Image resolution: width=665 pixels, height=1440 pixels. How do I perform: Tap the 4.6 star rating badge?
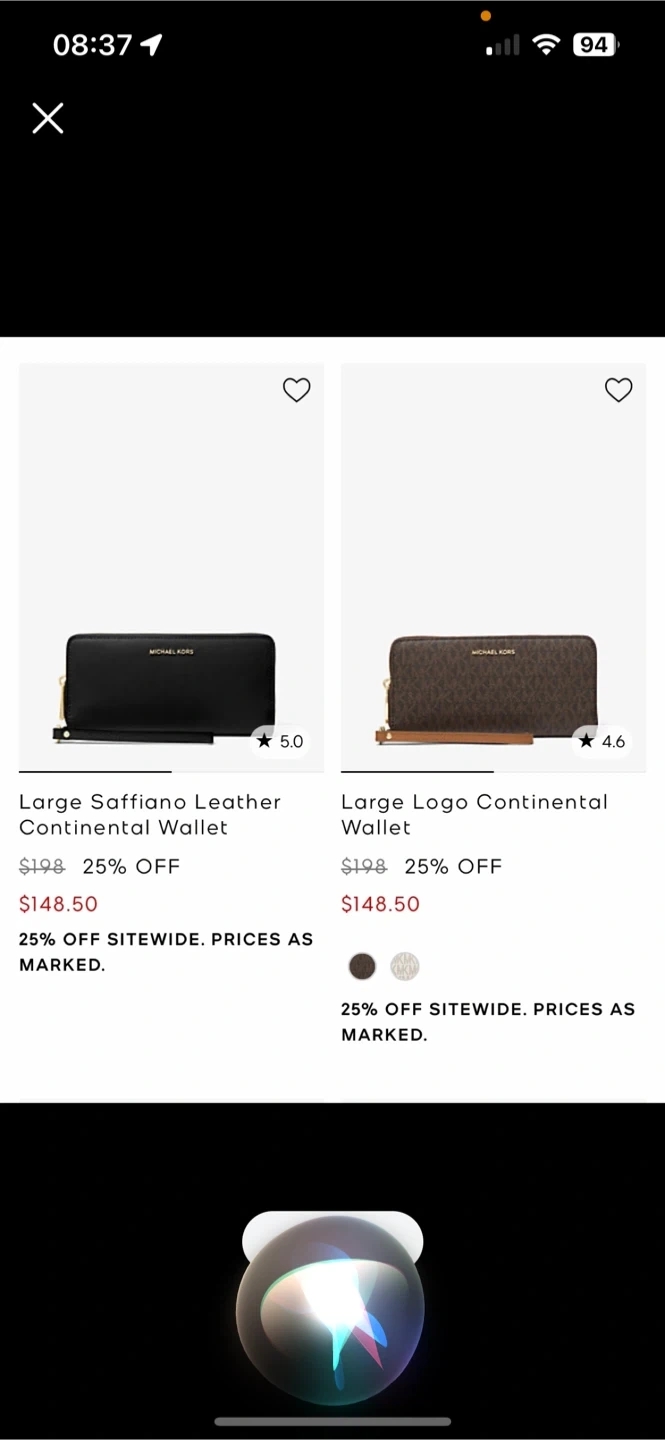point(602,741)
